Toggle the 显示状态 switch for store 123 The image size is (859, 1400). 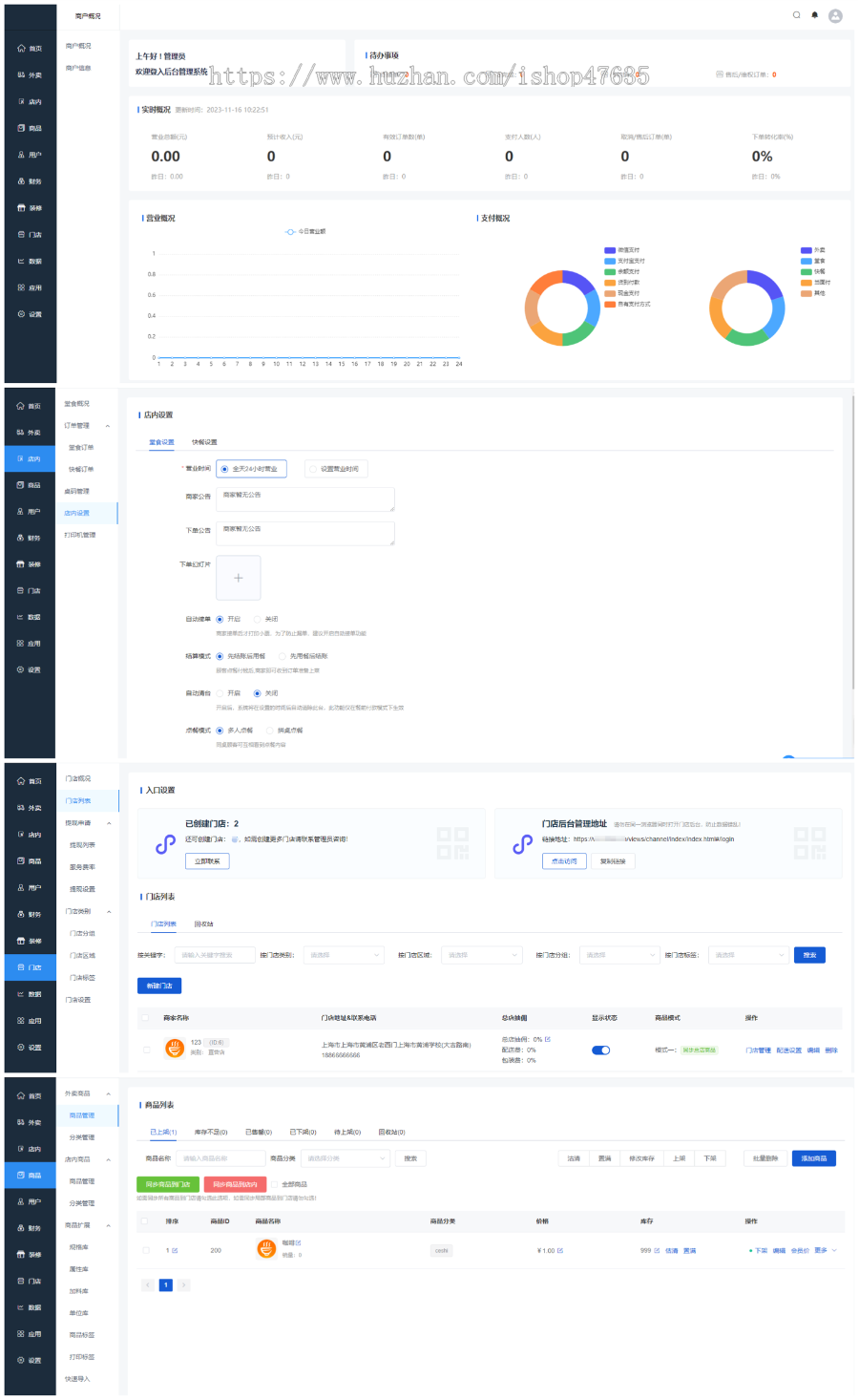pos(600,1050)
